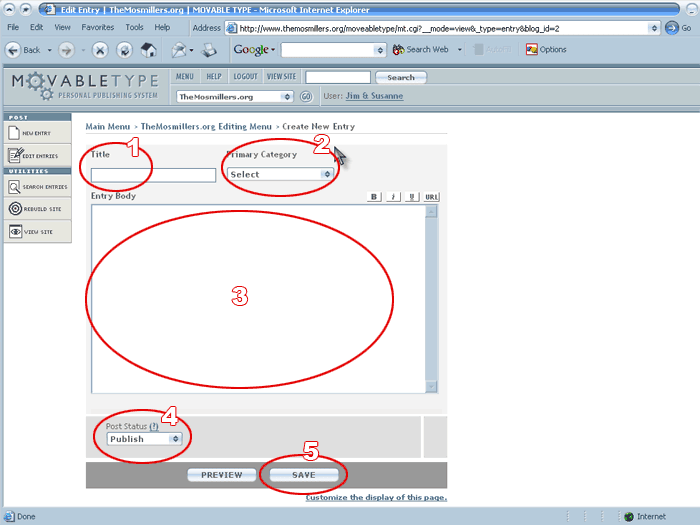Open the browser Help menu

[162, 27]
